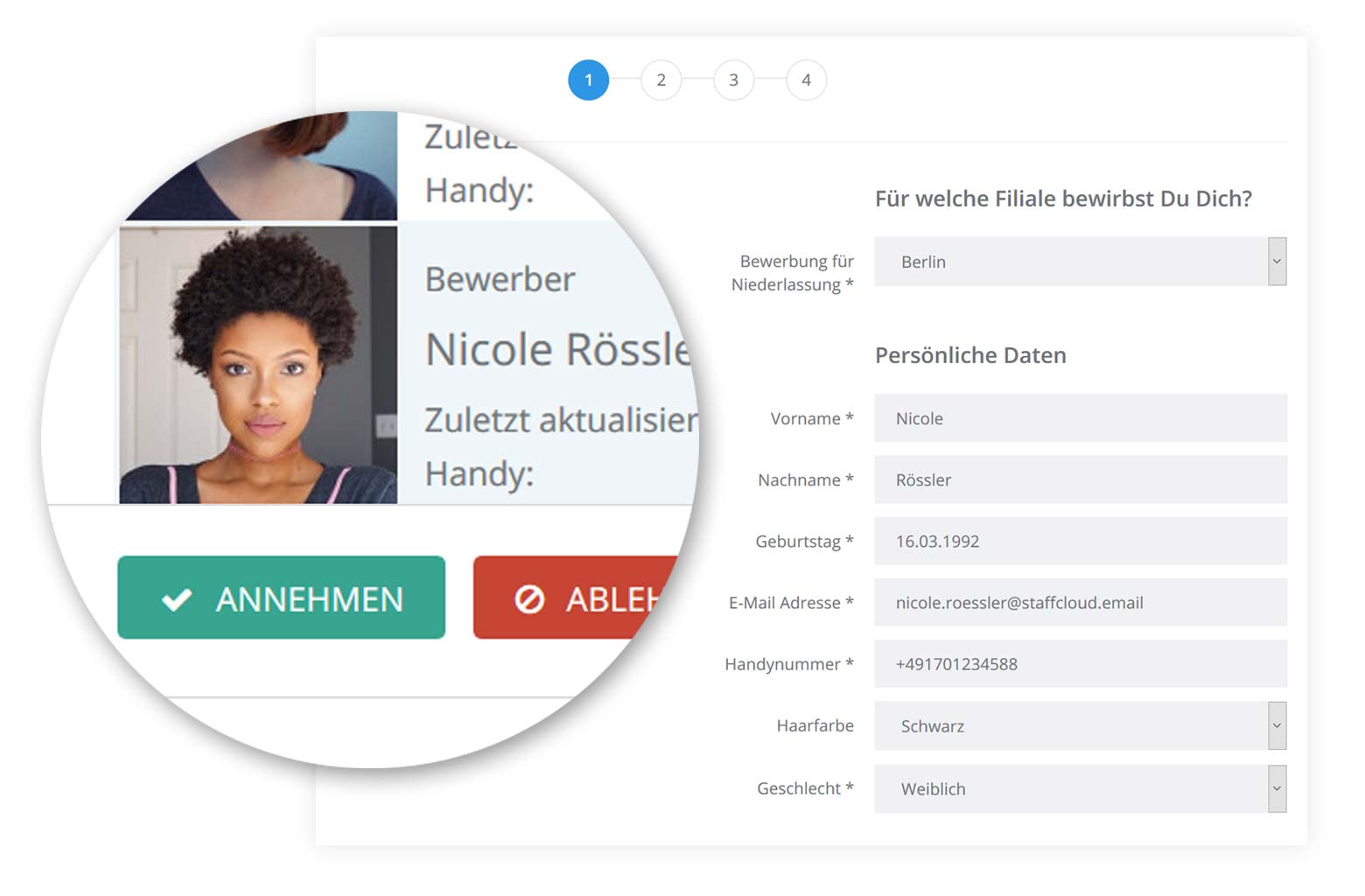Click the Handynummer field with +491701234588
The image size is (1365, 896).
click(x=1081, y=664)
